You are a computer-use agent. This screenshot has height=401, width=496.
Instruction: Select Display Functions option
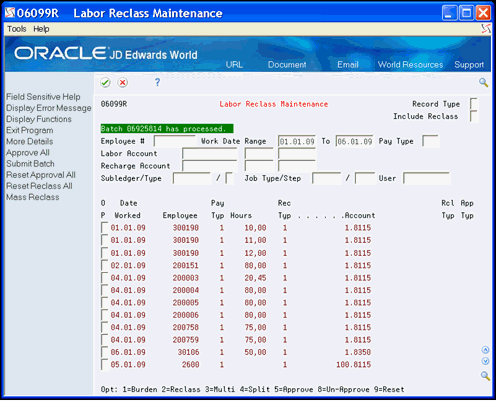pos(39,119)
